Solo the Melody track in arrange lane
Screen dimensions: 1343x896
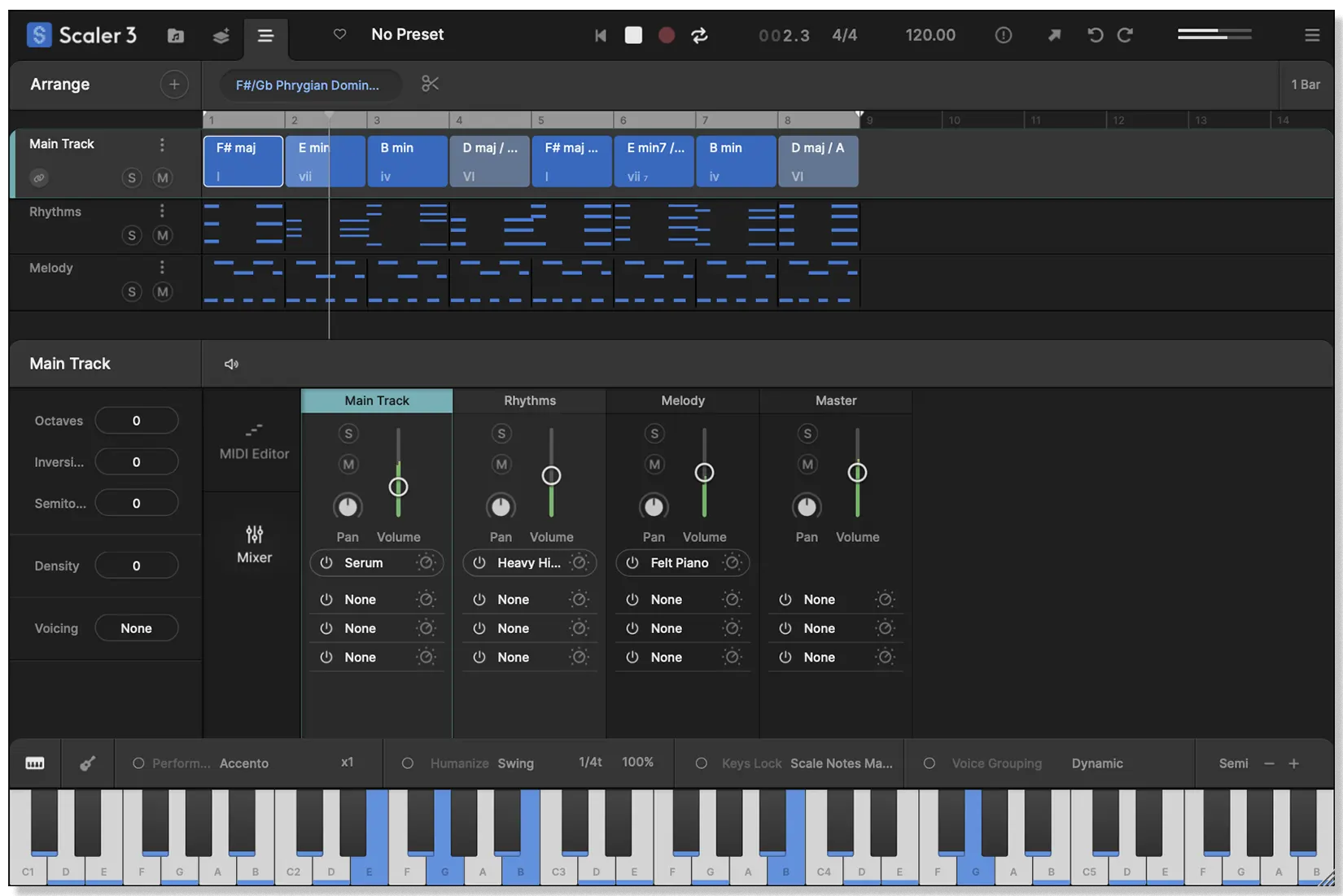click(132, 291)
